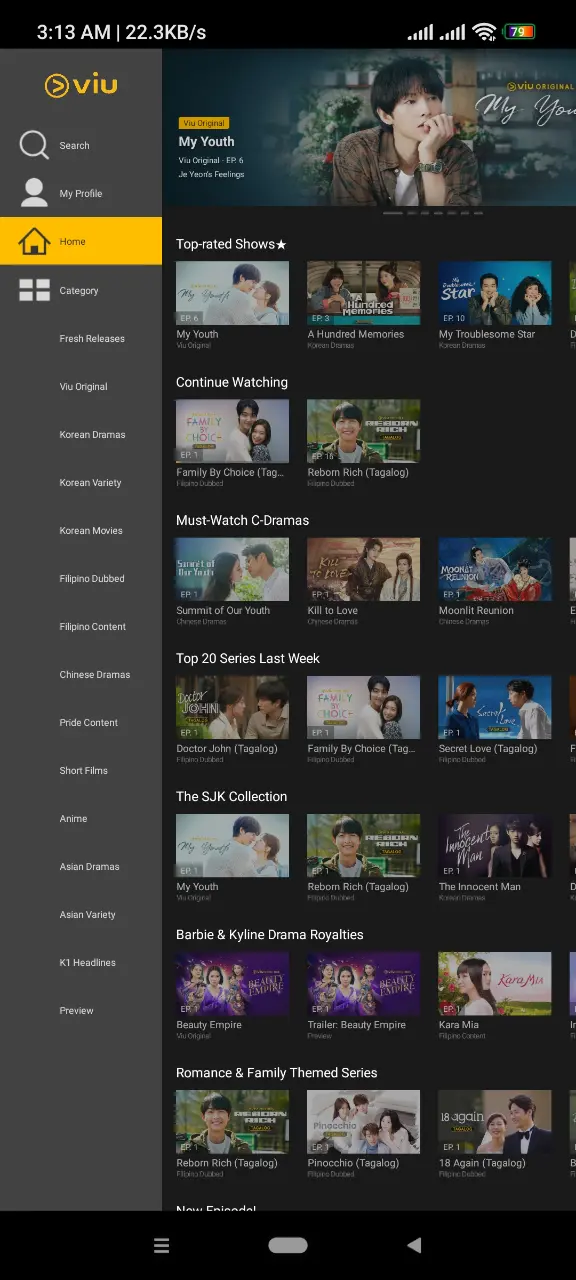Screen dimensions: 576x1280
Task: Open Doctor John (Tagalog) thumbnail
Action: (232, 707)
